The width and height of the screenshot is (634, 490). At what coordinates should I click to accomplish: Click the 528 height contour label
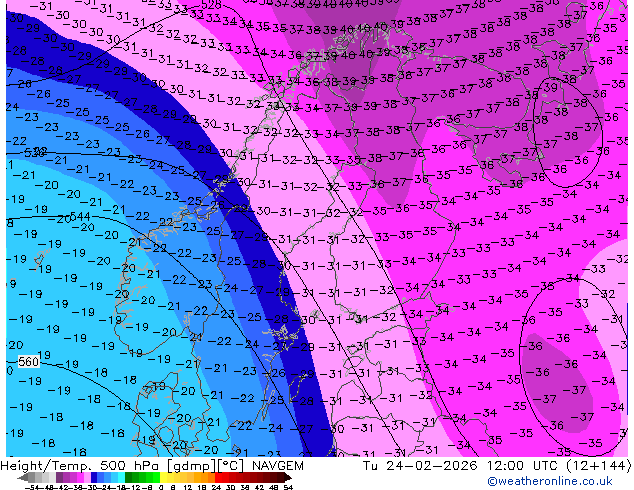coord(211,4)
